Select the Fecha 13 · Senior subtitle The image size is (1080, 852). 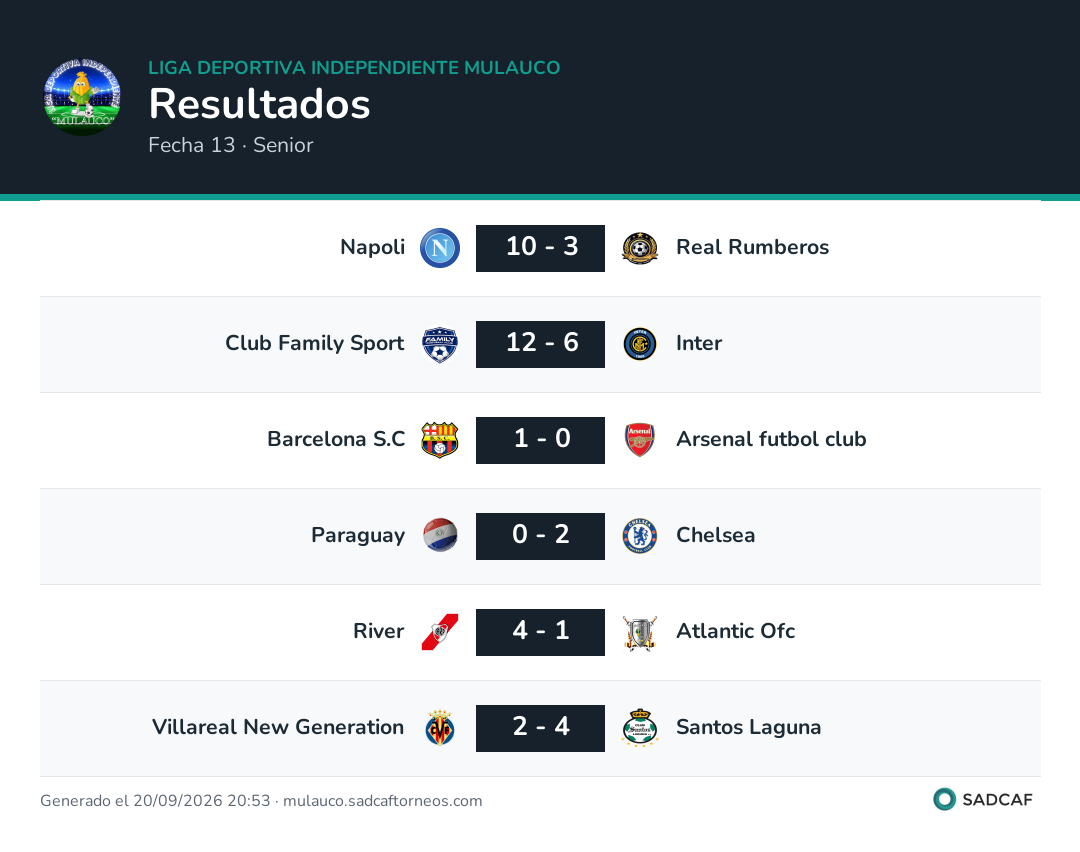tap(231, 145)
